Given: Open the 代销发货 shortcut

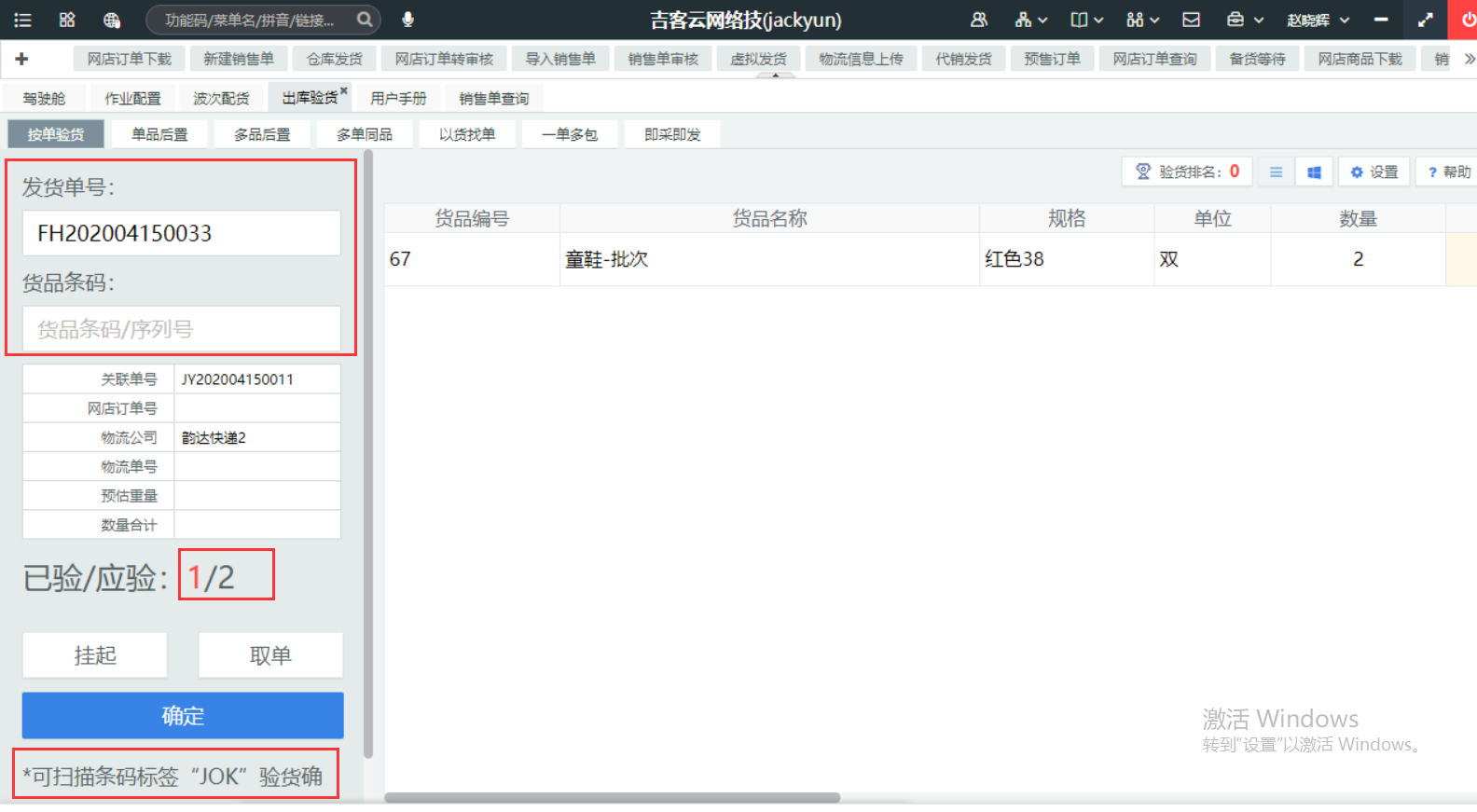Looking at the screenshot, I should click(964, 59).
